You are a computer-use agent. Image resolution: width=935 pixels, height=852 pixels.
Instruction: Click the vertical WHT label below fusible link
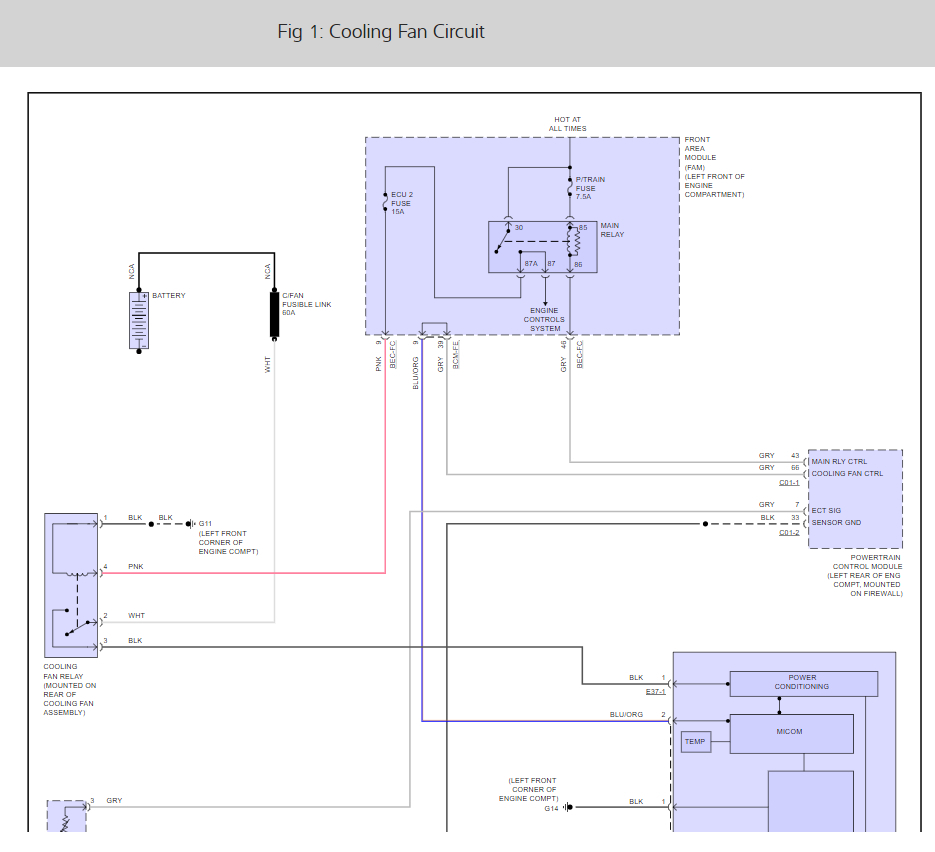point(267,365)
